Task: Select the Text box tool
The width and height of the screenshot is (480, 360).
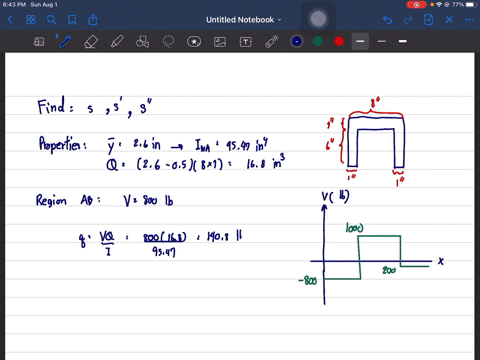Action: click(x=246, y=42)
